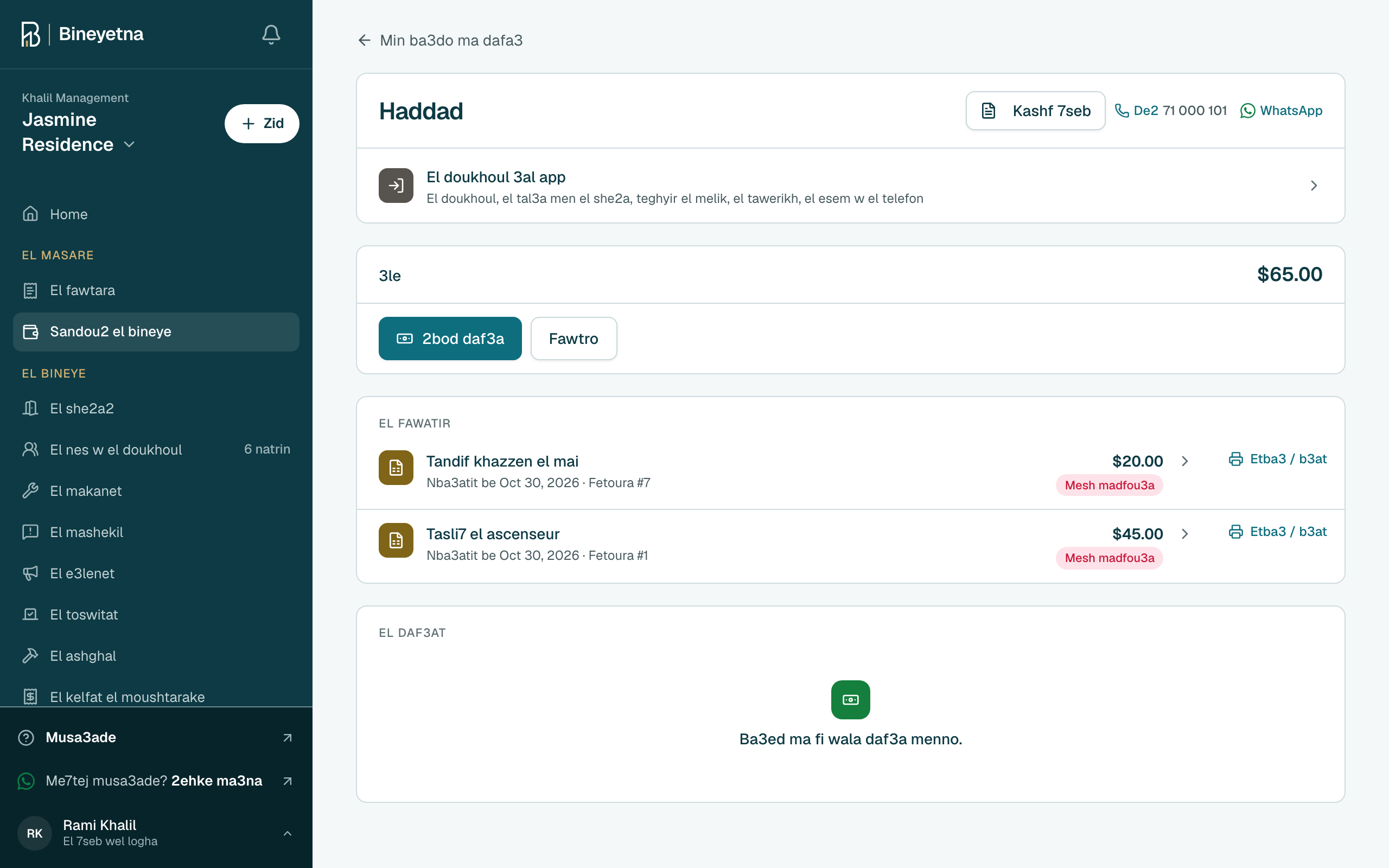Print Tasli7 el ascenseur via Etba3 / b3at
The width and height of the screenshot is (1389, 868).
click(1278, 532)
